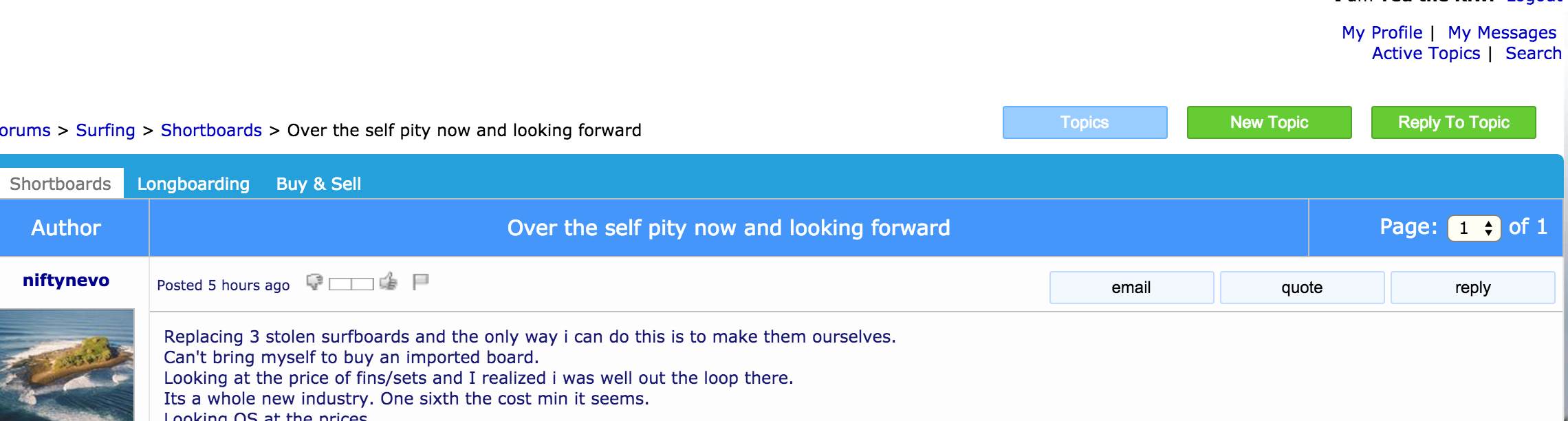The width and height of the screenshot is (1568, 421).
Task: Go to My Messages
Action: (1501, 33)
